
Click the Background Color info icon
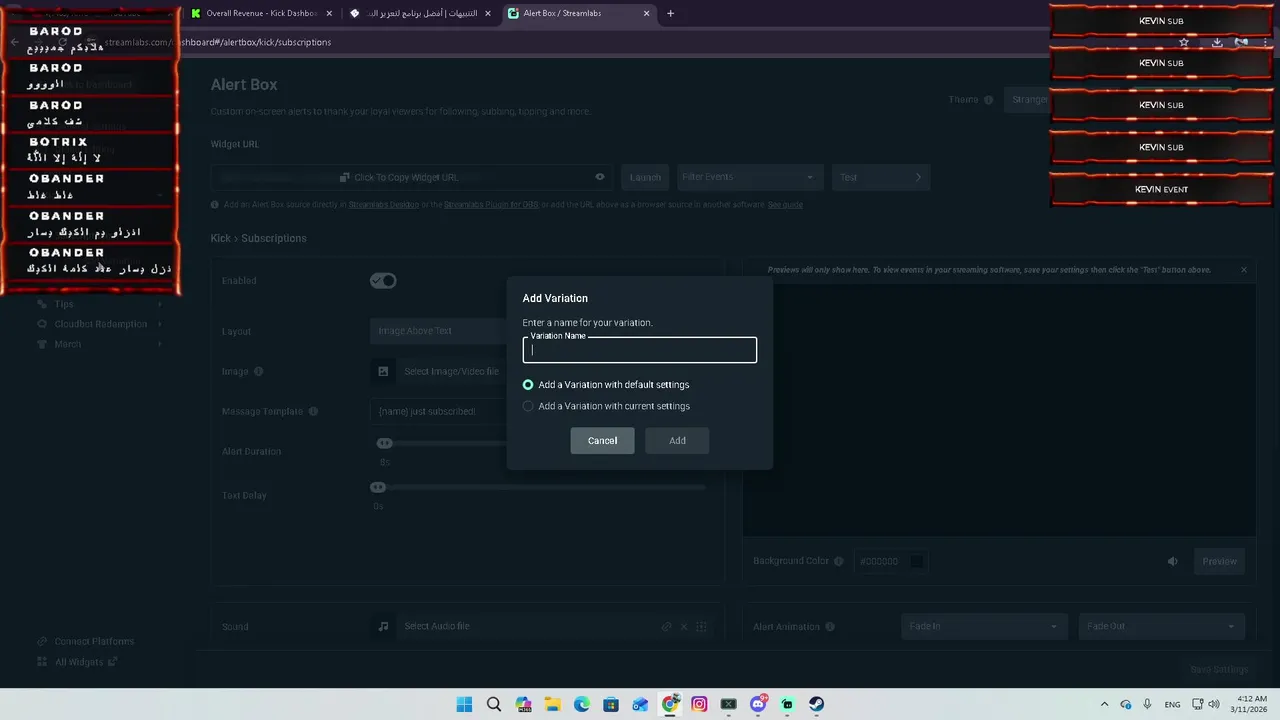[839, 561]
